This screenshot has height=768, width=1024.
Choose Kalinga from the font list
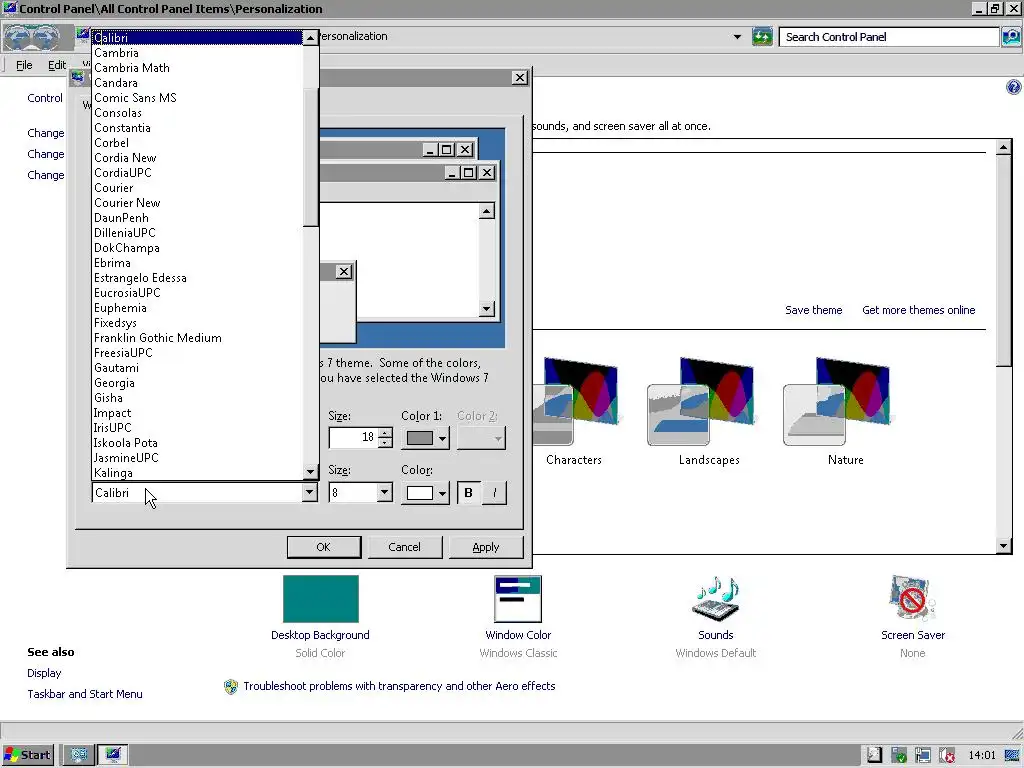click(x=197, y=473)
